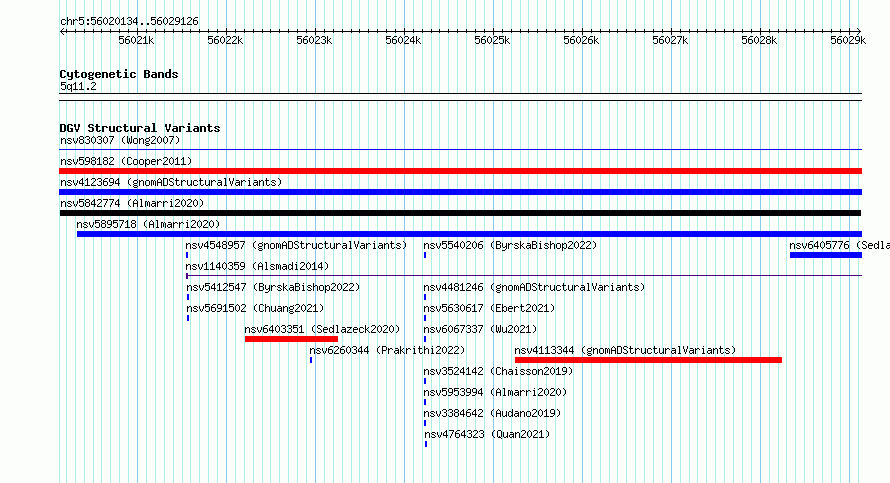890x483 pixels.
Task: Click the 56026k ruler position
Action: pos(581,40)
